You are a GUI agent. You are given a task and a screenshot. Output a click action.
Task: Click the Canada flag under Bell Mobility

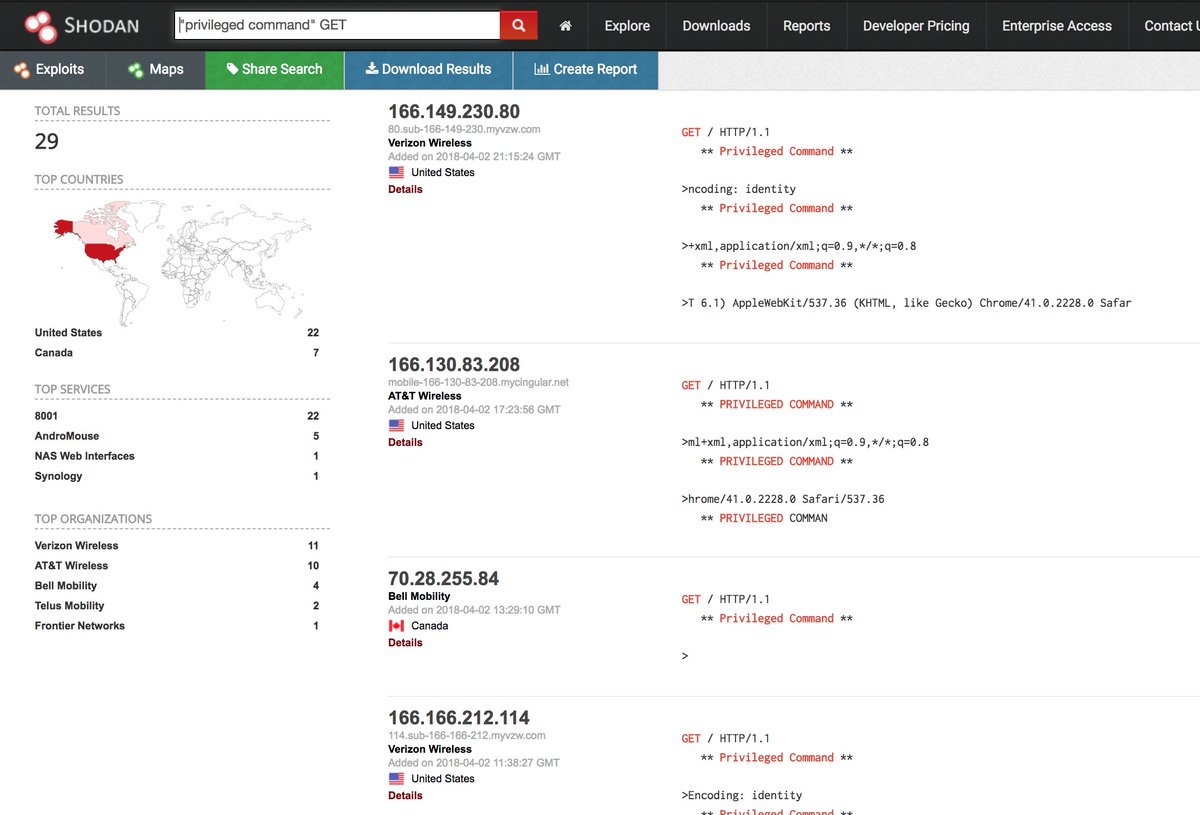[394, 625]
